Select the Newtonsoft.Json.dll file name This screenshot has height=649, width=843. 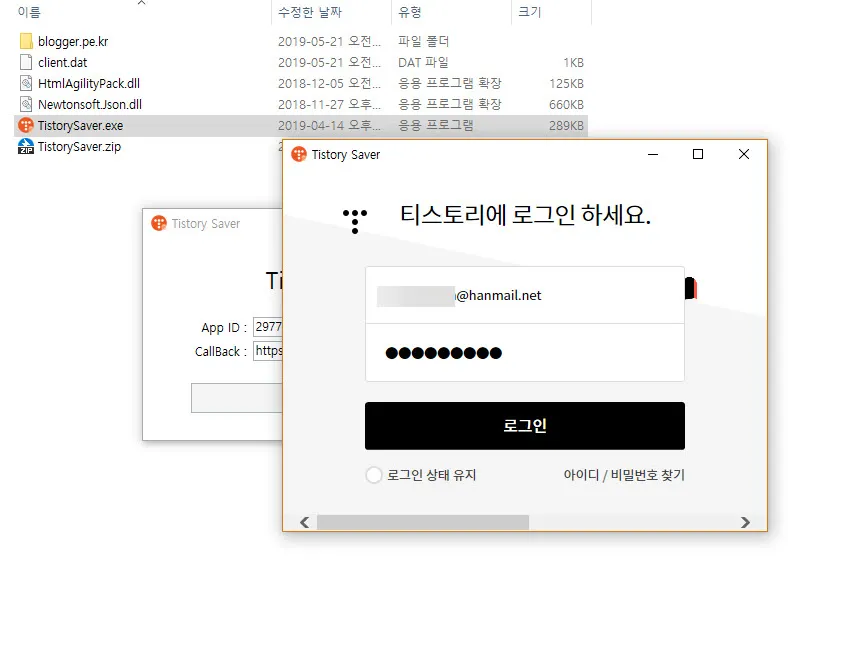[x=90, y=104]
